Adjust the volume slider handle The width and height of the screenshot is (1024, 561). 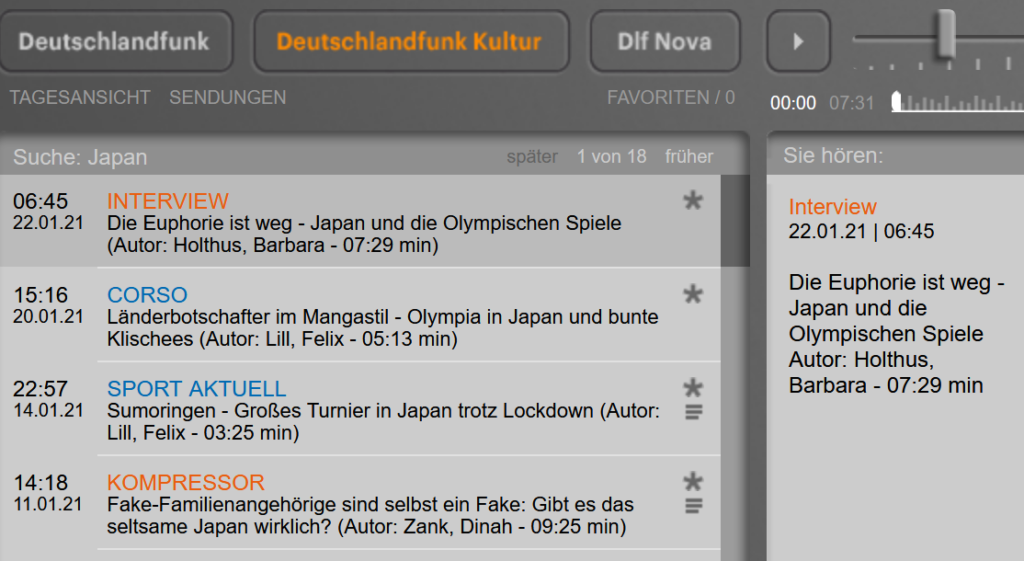point(945,34)
